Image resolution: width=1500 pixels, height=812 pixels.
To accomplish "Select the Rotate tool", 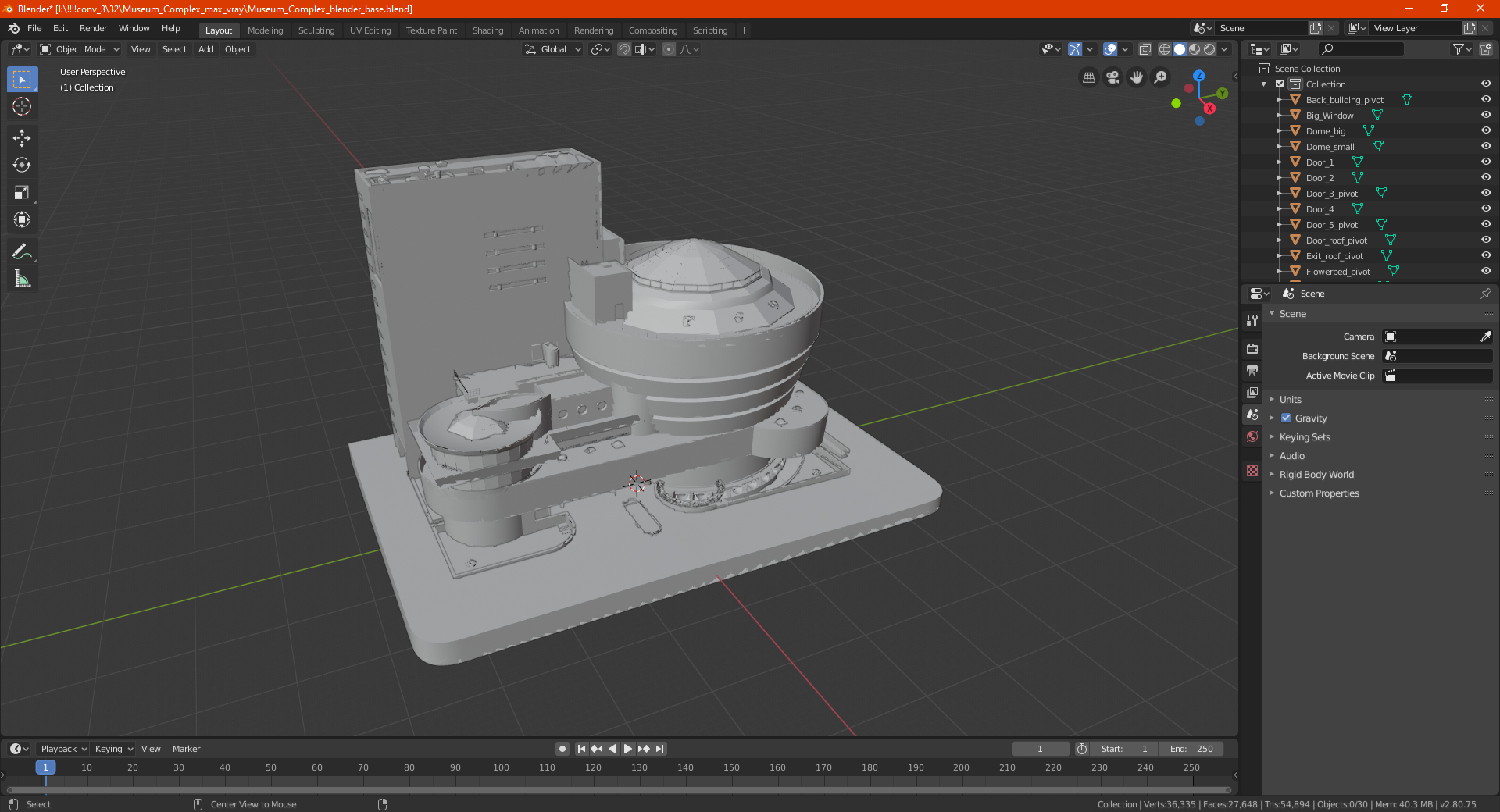I will point(22,166).
